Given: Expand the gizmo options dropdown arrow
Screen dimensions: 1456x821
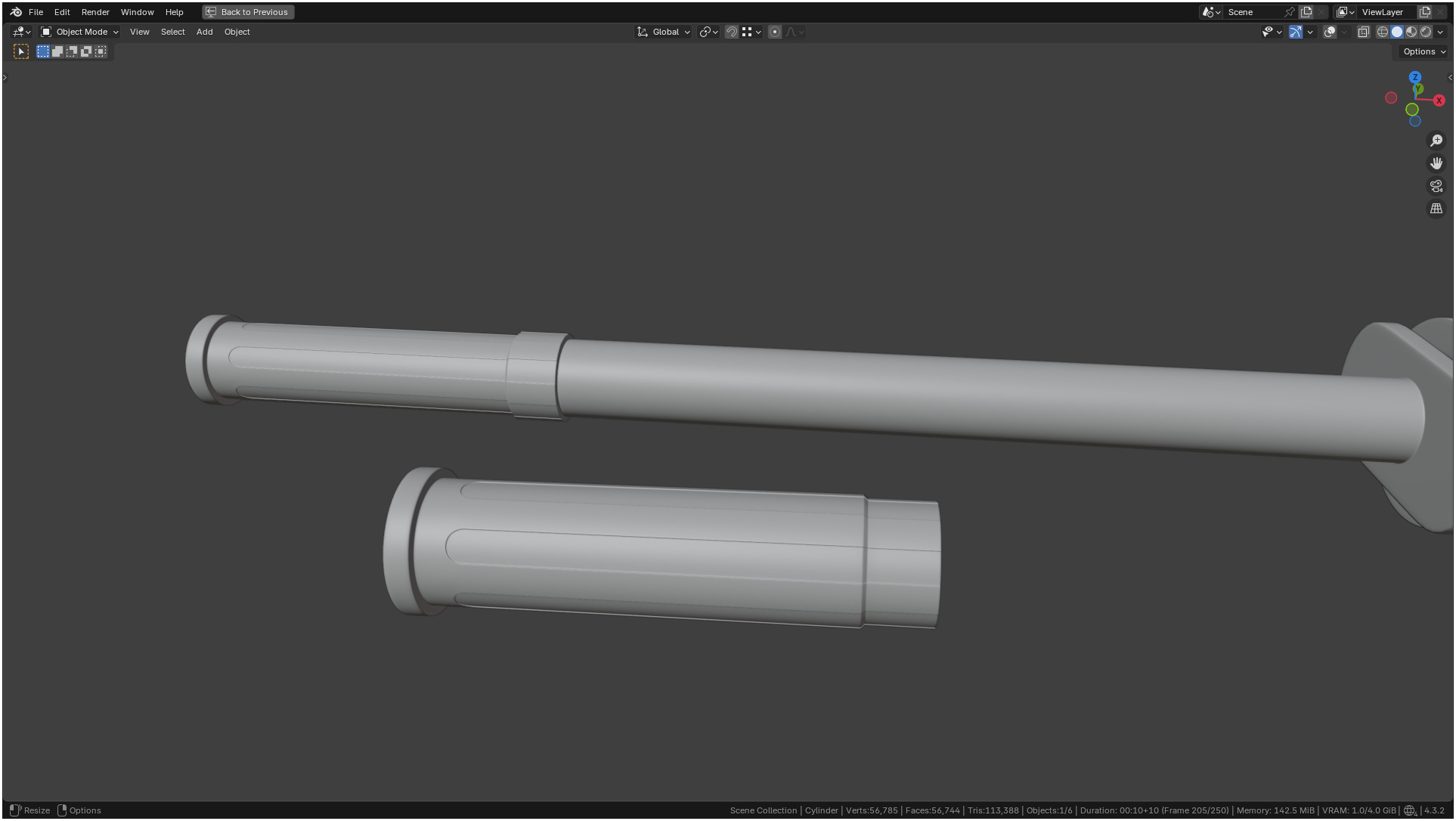Looking at the screenshot, I should tap(1310, 32).
